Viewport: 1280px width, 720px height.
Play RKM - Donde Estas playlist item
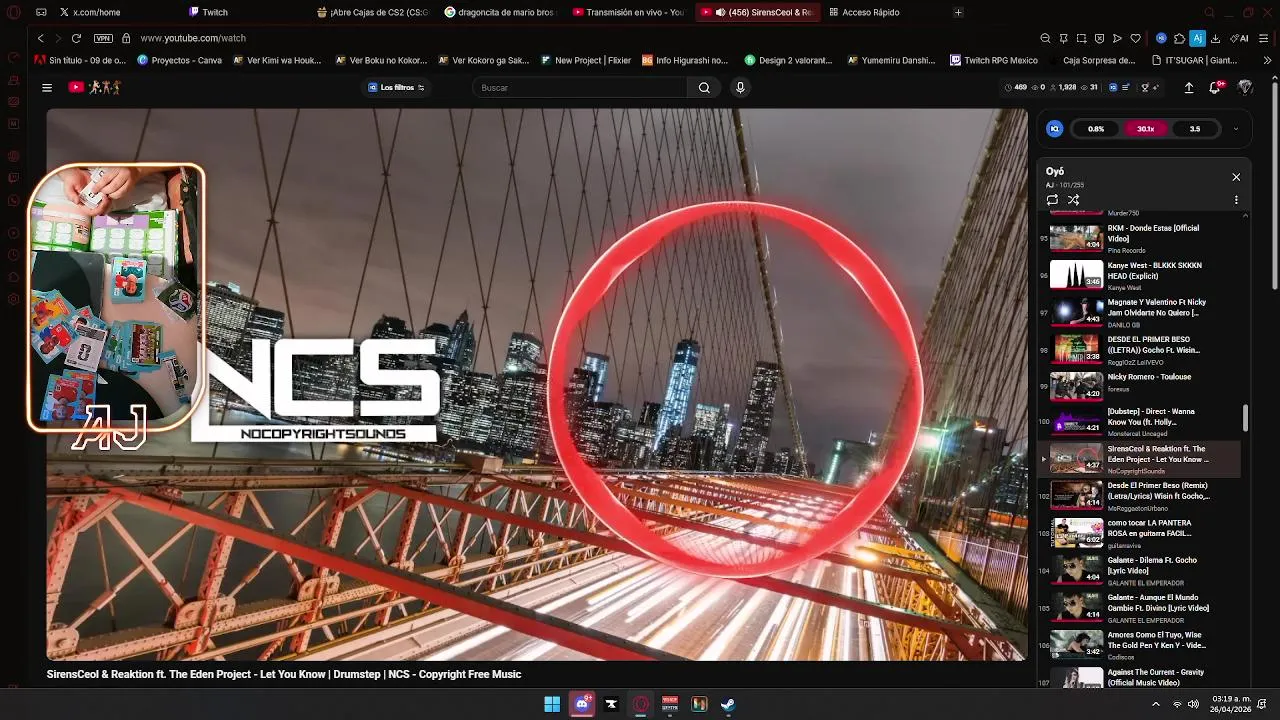[x=1140, y=237]
